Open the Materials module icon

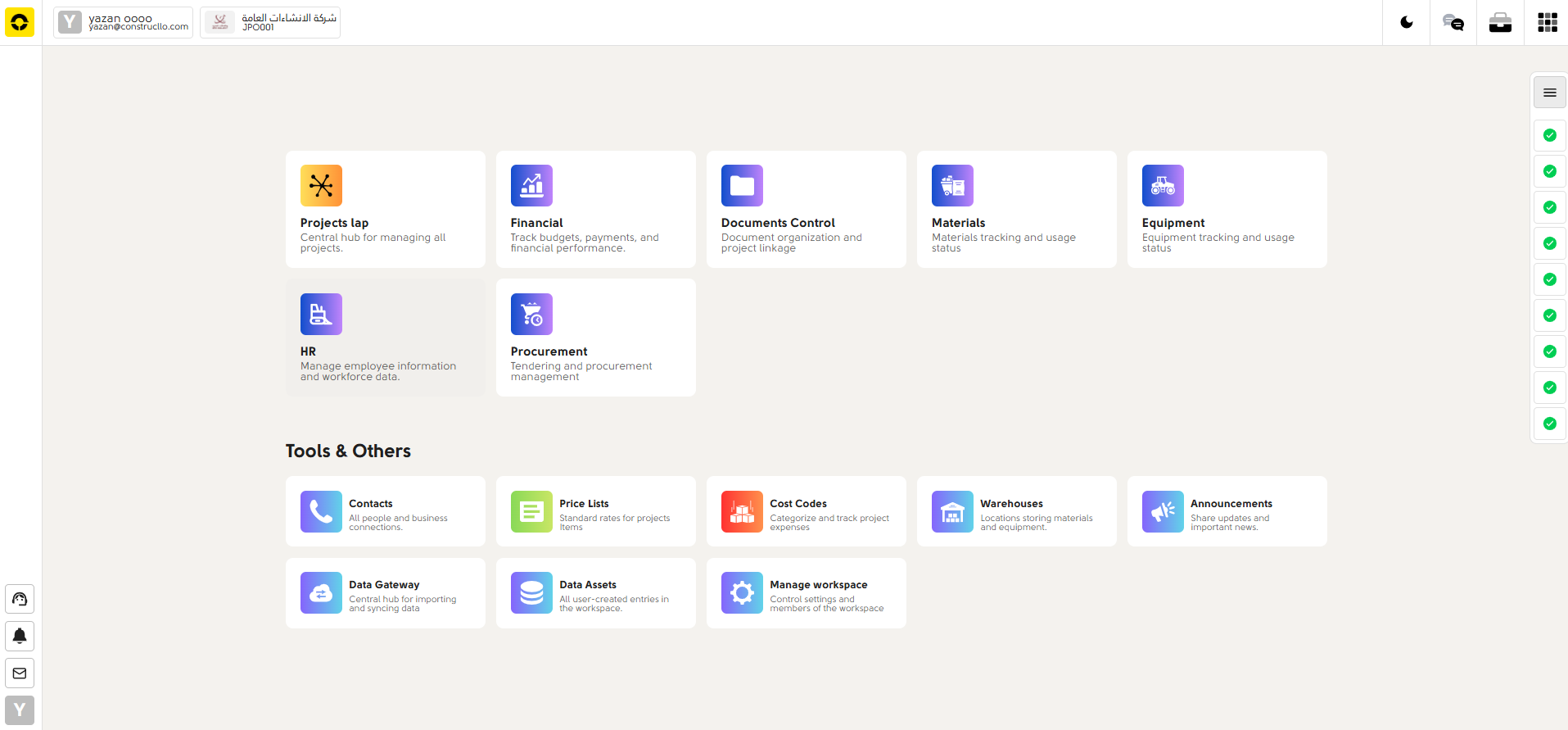952,185
